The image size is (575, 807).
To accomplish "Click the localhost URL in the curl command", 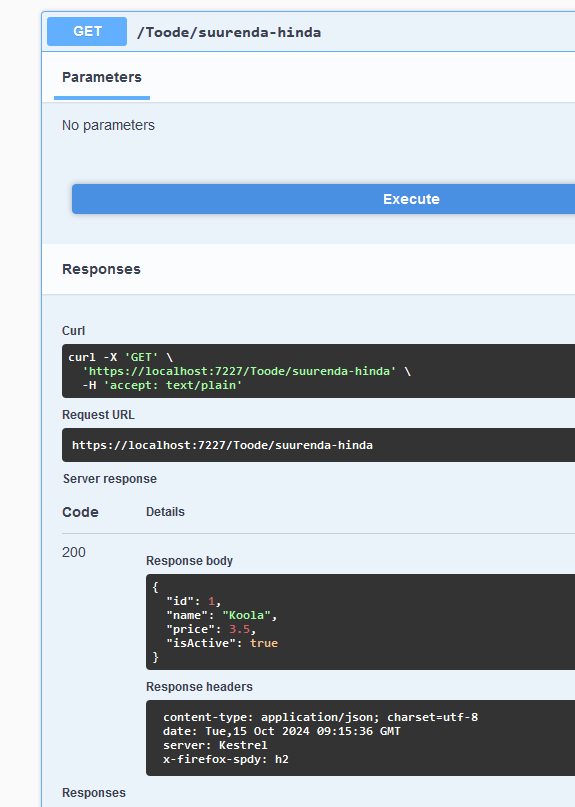I will (x=239, y=371).
